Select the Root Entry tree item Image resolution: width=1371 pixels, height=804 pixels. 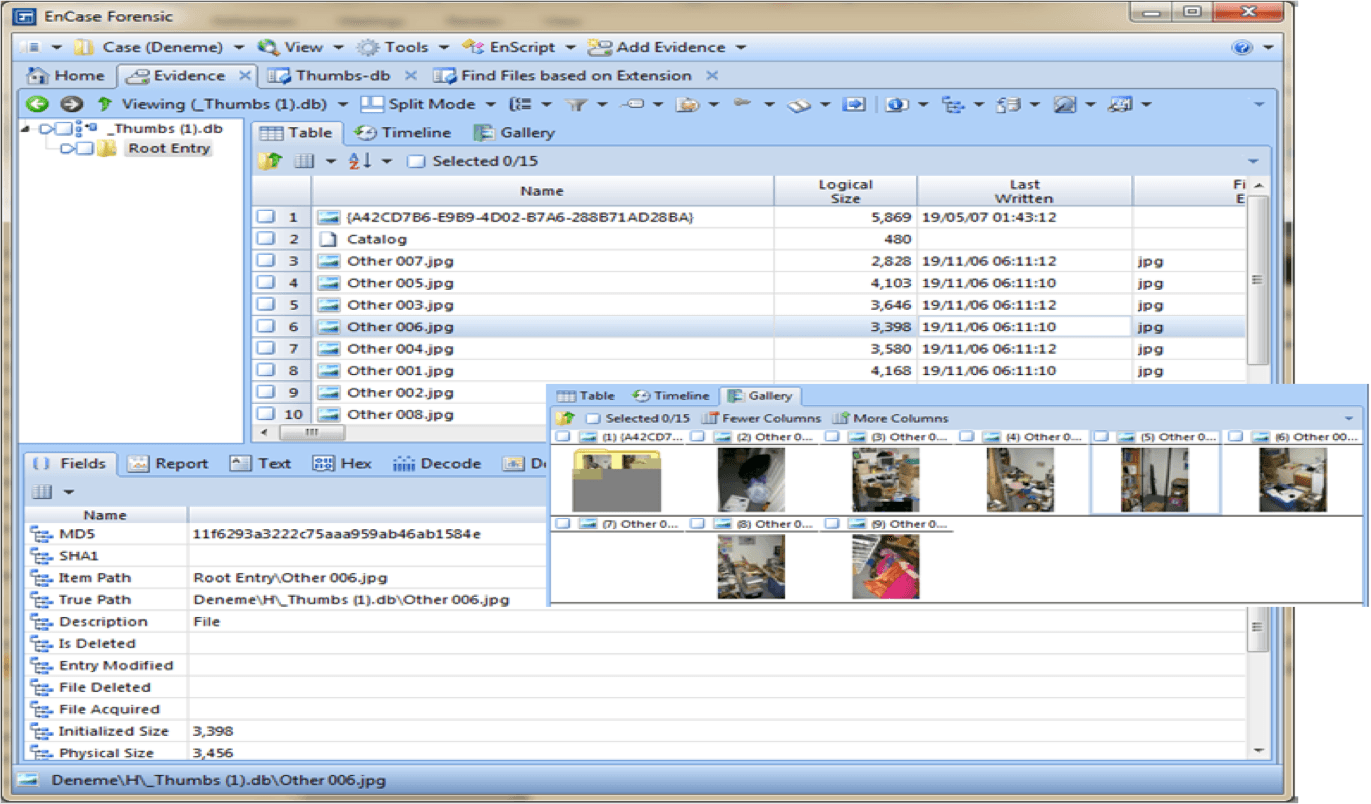(168, 149)
